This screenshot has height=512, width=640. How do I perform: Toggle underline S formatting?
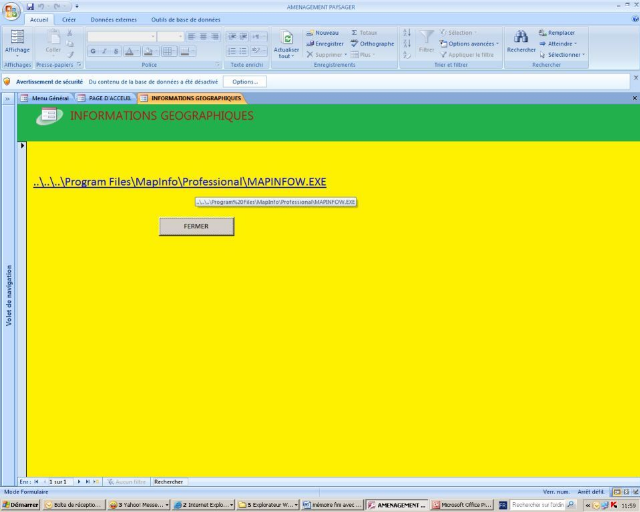click(x=116, y=51)
